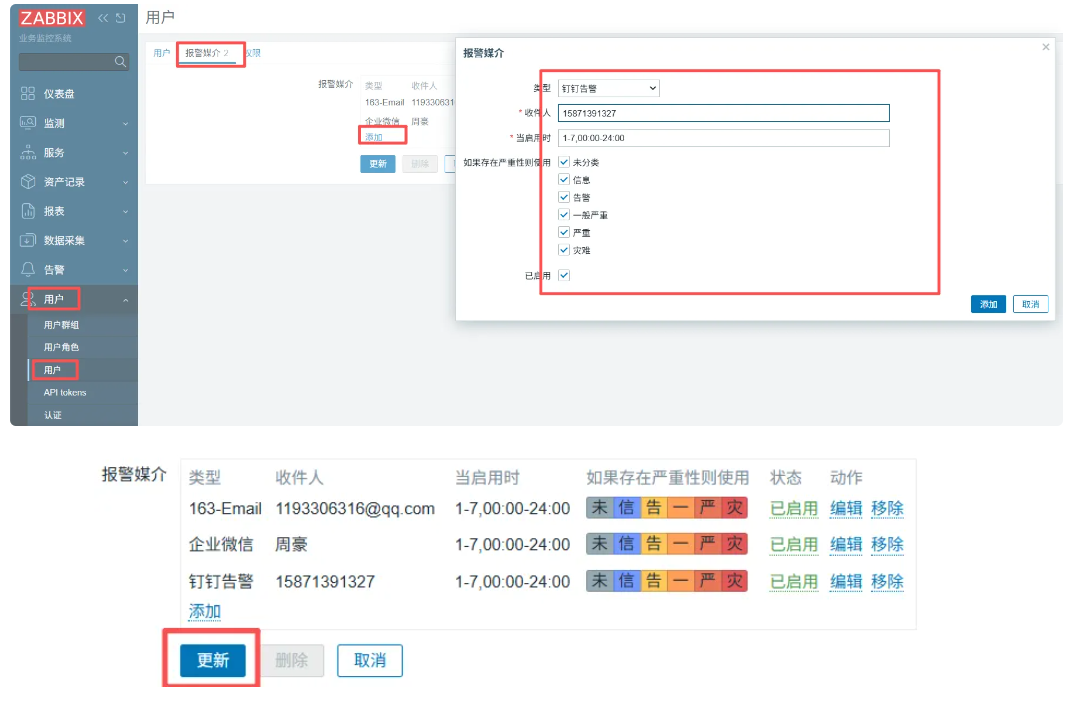The height and width of the screenshot is (708, 1077).
Task: Collapse the 用户 sidebar section
Action: tap(126, 300)
